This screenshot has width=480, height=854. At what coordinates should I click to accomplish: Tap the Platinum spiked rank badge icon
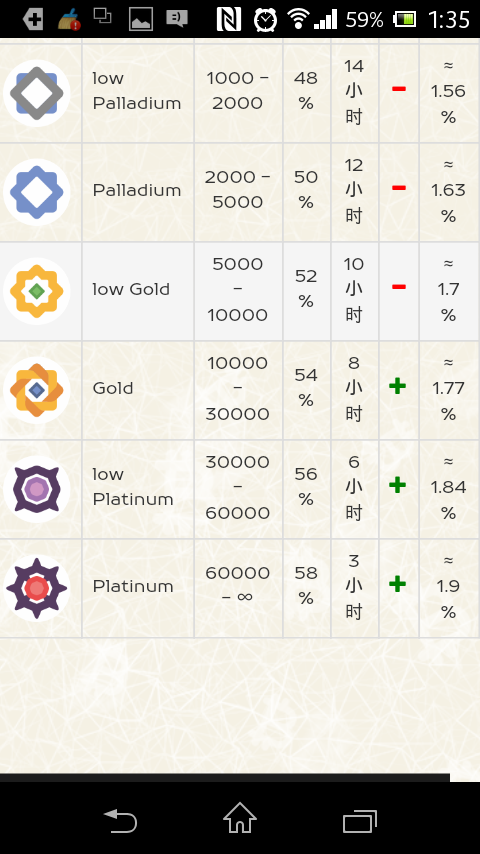click(37, 588)
